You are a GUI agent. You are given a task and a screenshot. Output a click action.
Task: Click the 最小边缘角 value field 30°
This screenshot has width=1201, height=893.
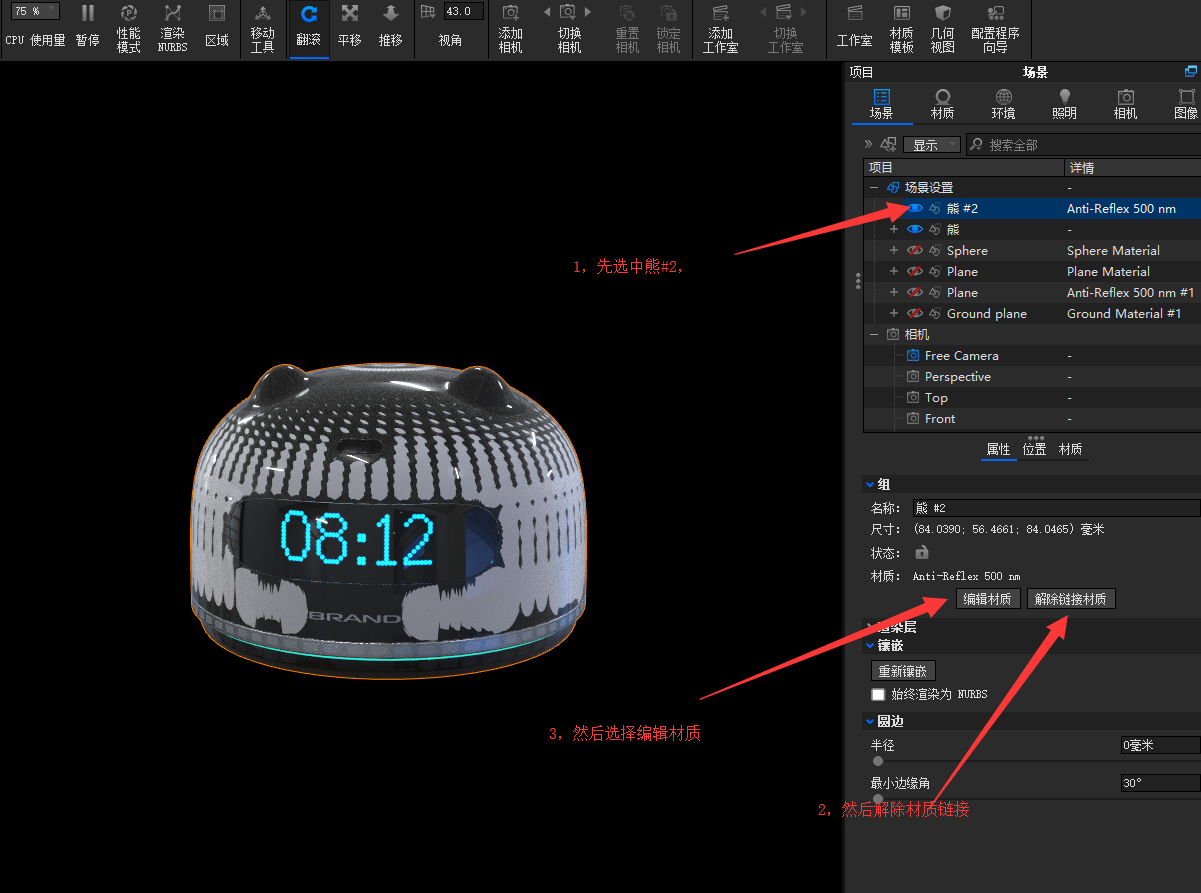pos(1160,783)
